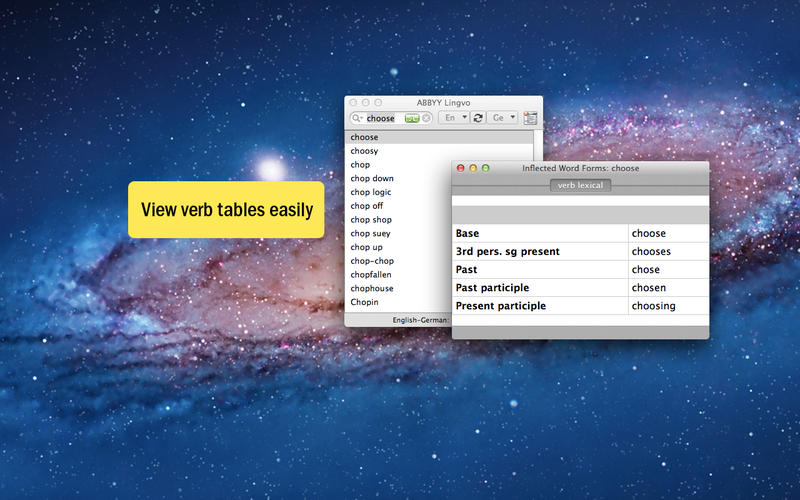The image size is (800, 500).
Task: Close the Inflected Word Forms window
Action: pos(461,168)
